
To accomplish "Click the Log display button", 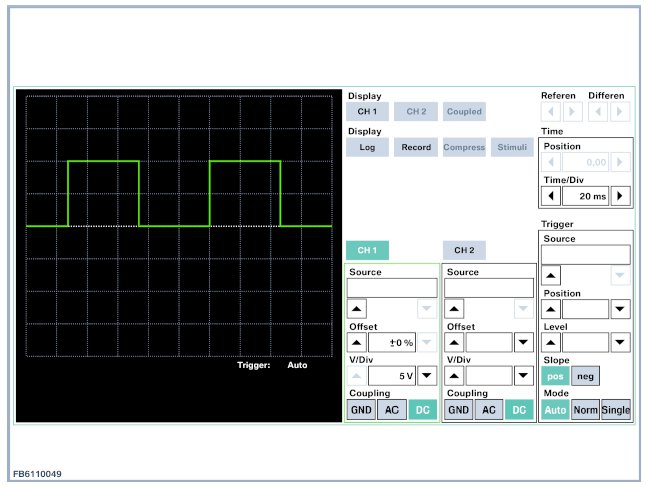I will [367, 147].
